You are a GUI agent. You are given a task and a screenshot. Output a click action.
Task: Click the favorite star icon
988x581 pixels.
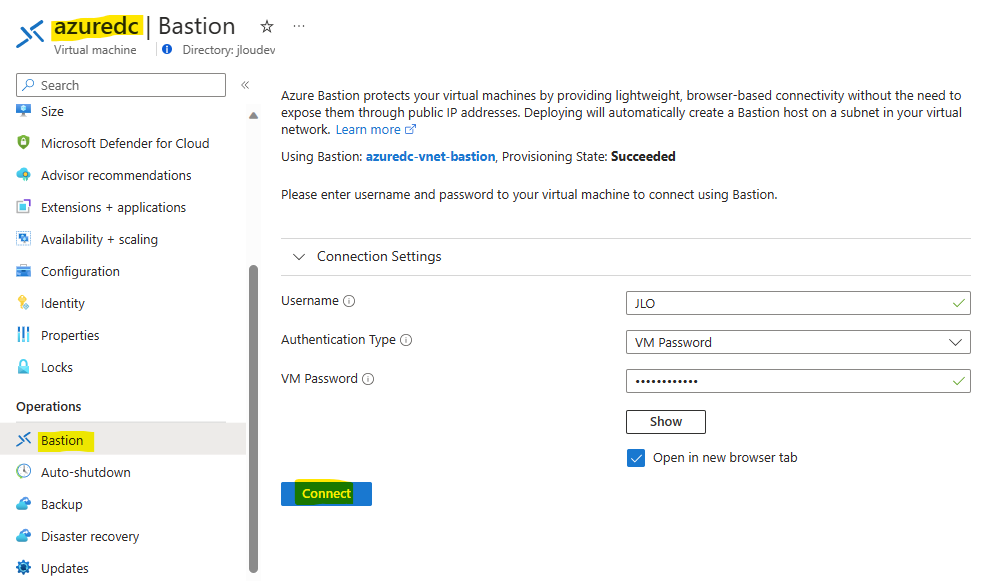(267, 26)
